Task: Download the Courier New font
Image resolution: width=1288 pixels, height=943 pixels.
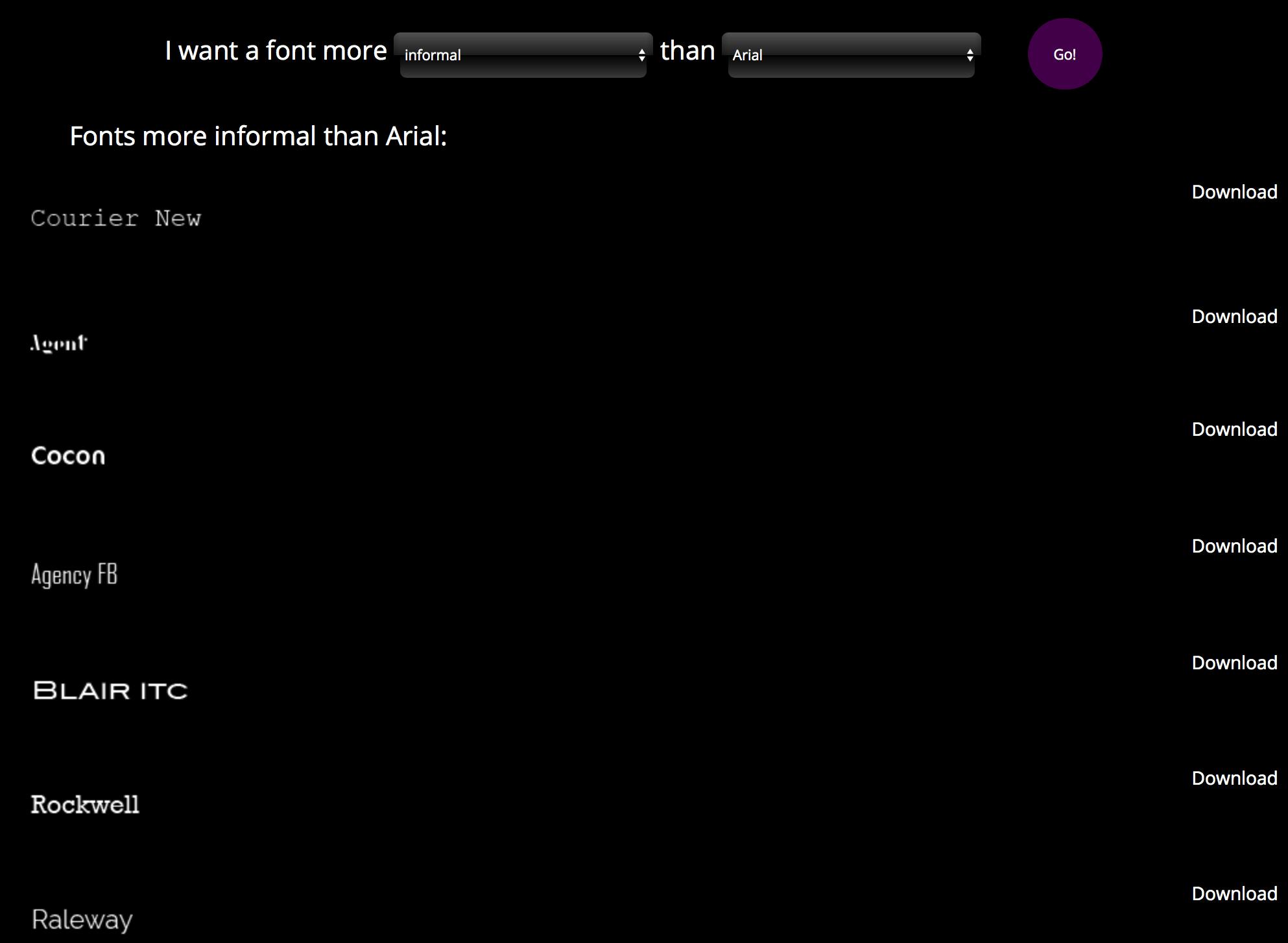Action: (1234, 192)
